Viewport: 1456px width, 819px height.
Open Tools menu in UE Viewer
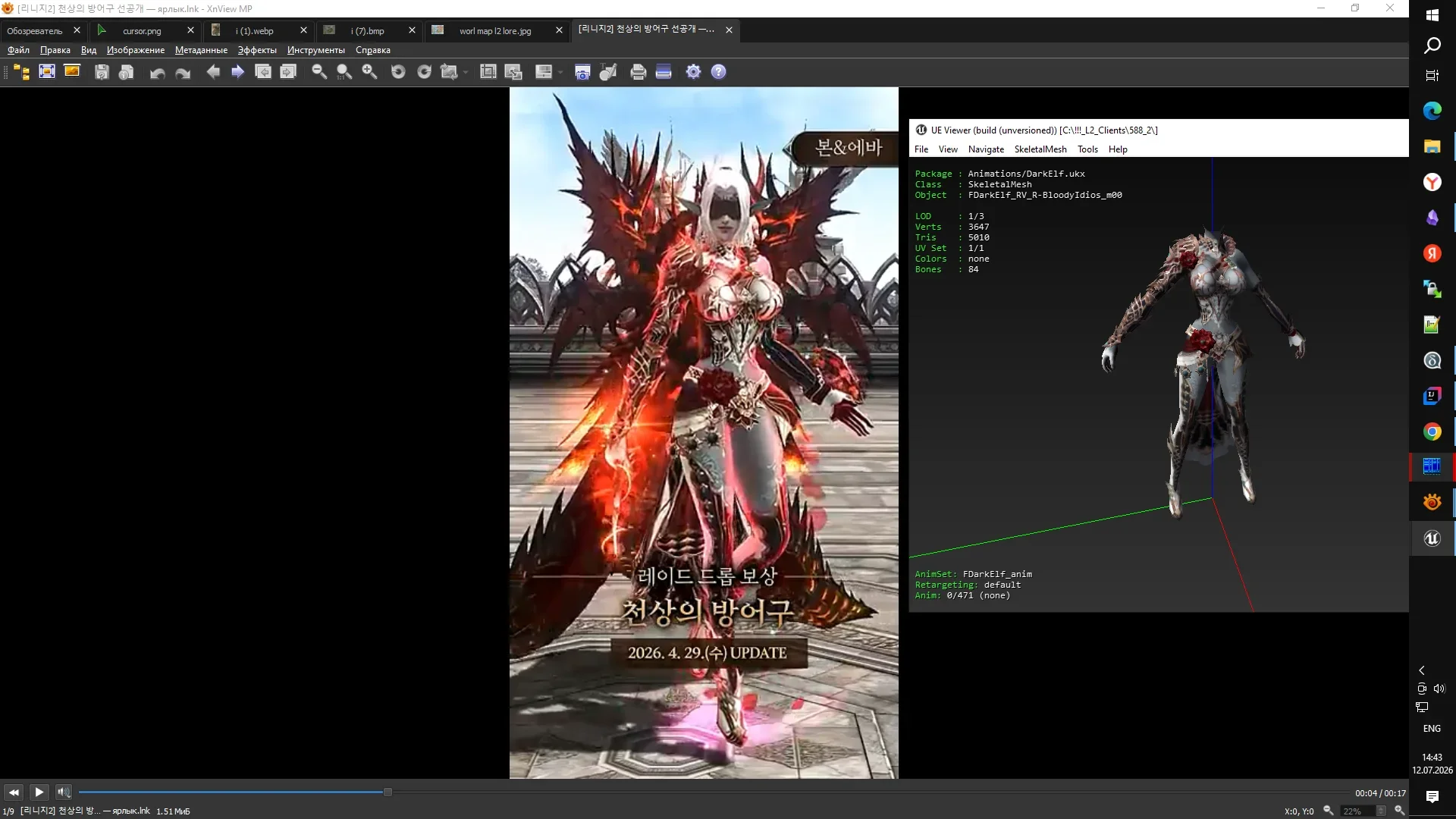pos(1087,149)
